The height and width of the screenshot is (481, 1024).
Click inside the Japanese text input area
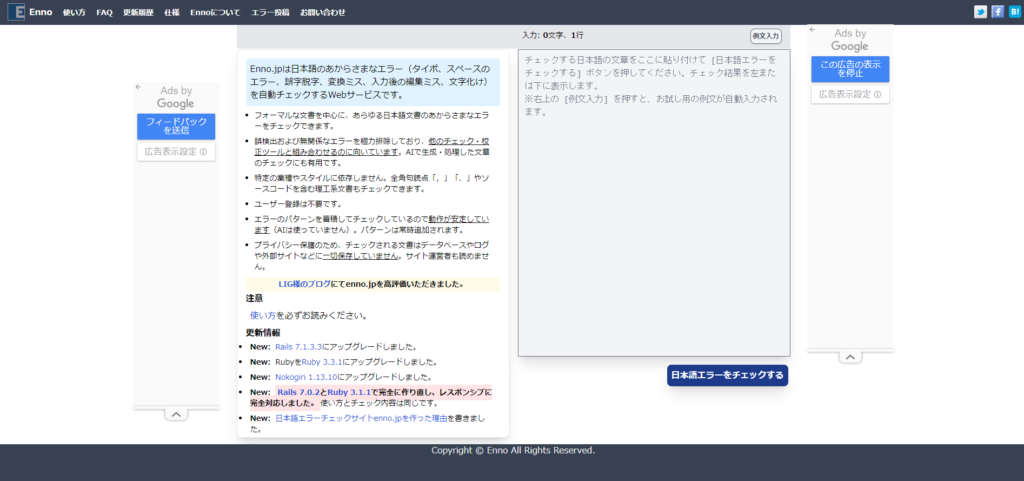pyautogui.click(x=654, y=220)
